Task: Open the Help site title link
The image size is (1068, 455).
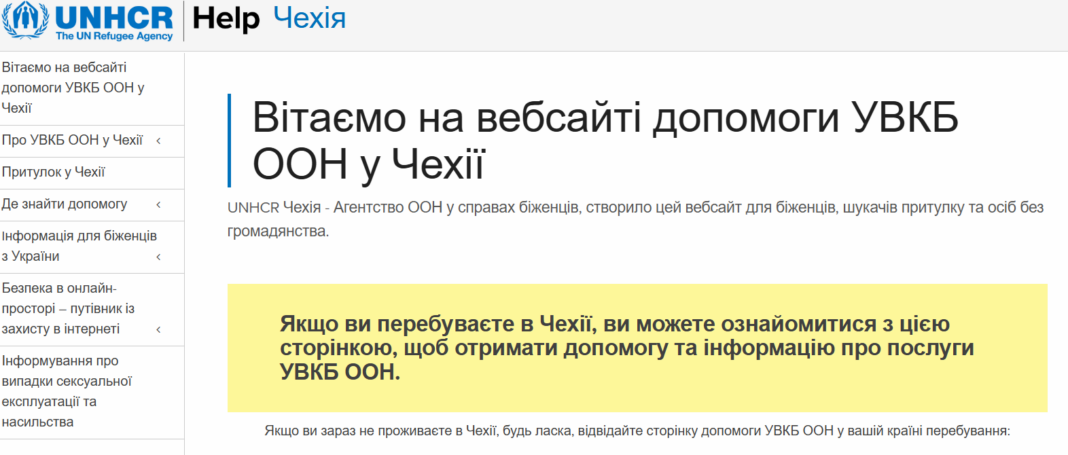Action: click(x=226, y=19)
